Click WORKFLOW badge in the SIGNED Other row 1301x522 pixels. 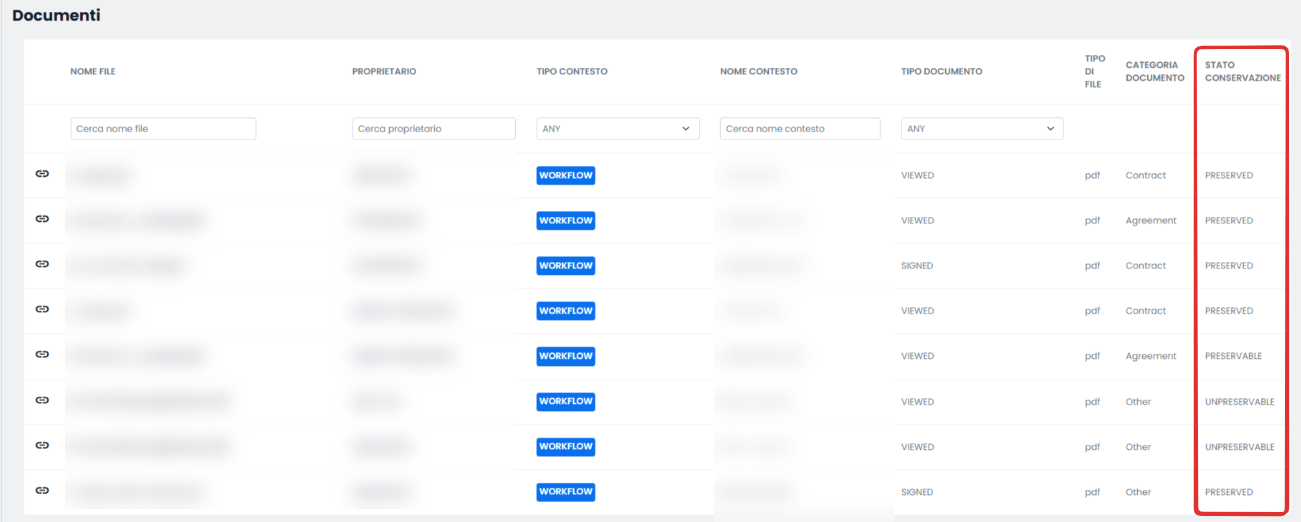pyautogui.click(x=566, y=492)
